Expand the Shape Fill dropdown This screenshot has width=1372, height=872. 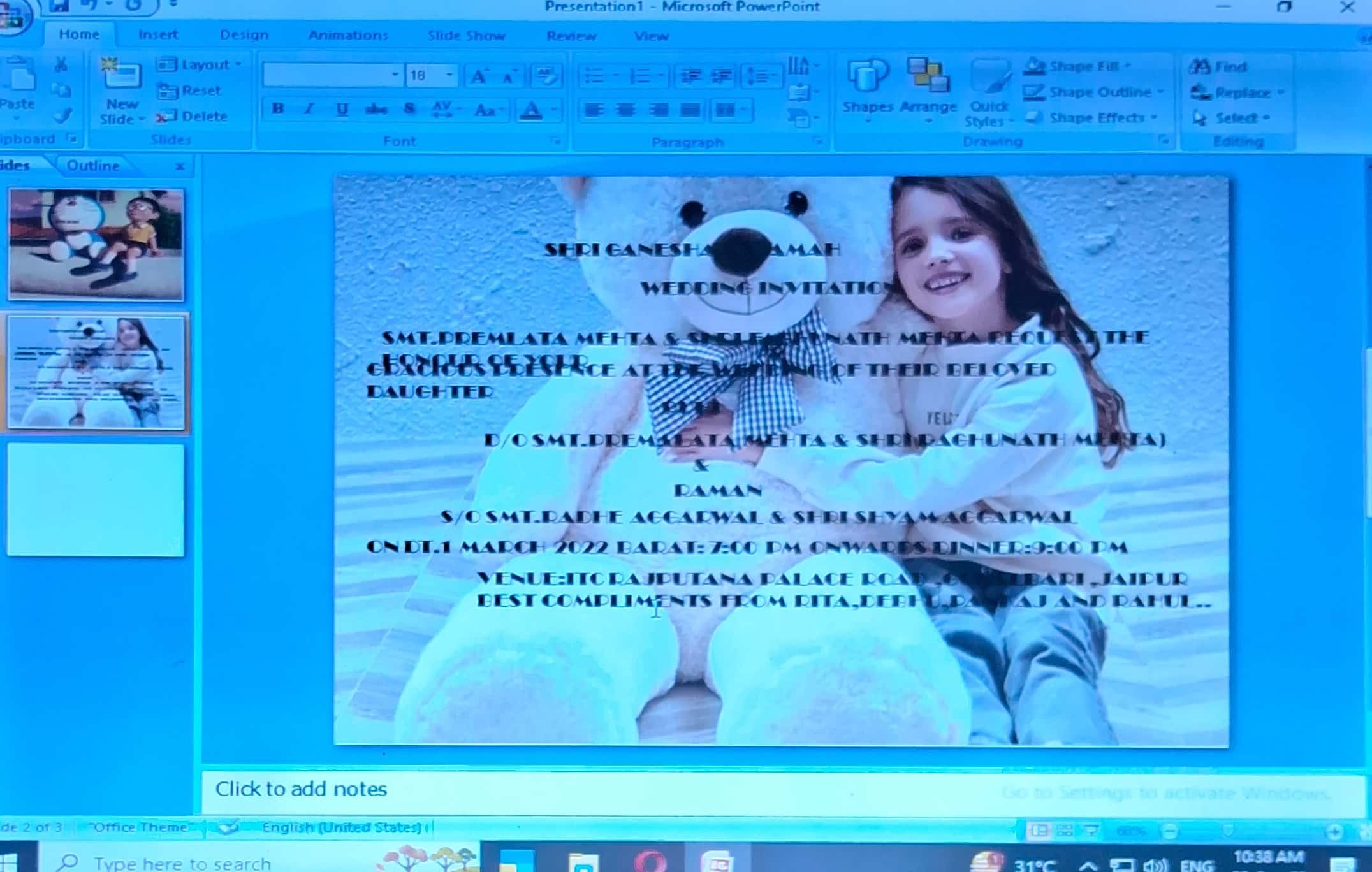coord(1127,66)
